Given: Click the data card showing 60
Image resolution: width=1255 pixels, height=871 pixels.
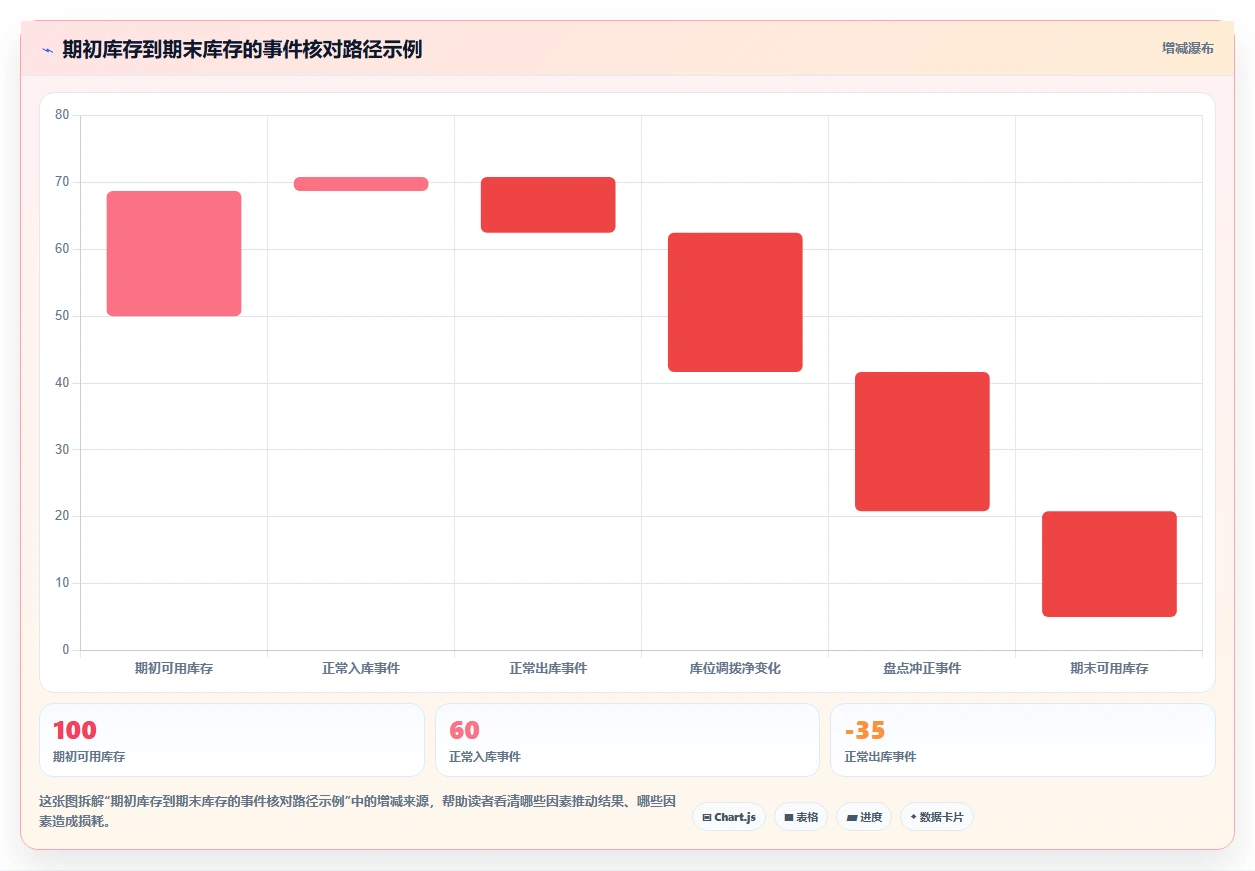Looking at the screenshot, I should pos(627,740).
